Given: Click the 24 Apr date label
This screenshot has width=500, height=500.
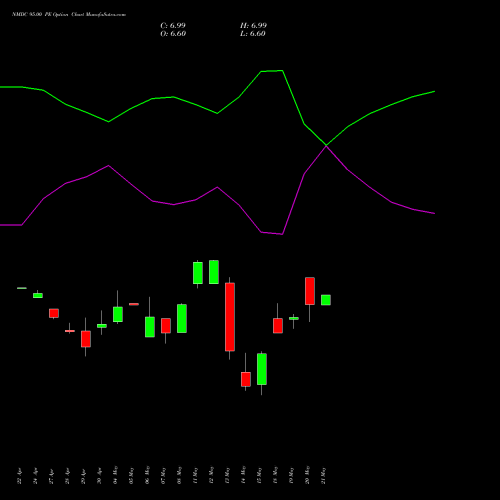Looking at the screenshot, I should pos(35,476).
